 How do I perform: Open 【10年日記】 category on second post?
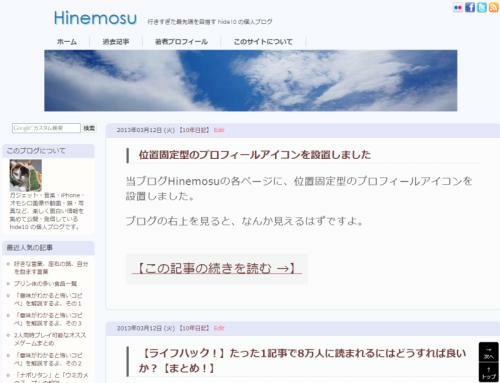point(194,328)
